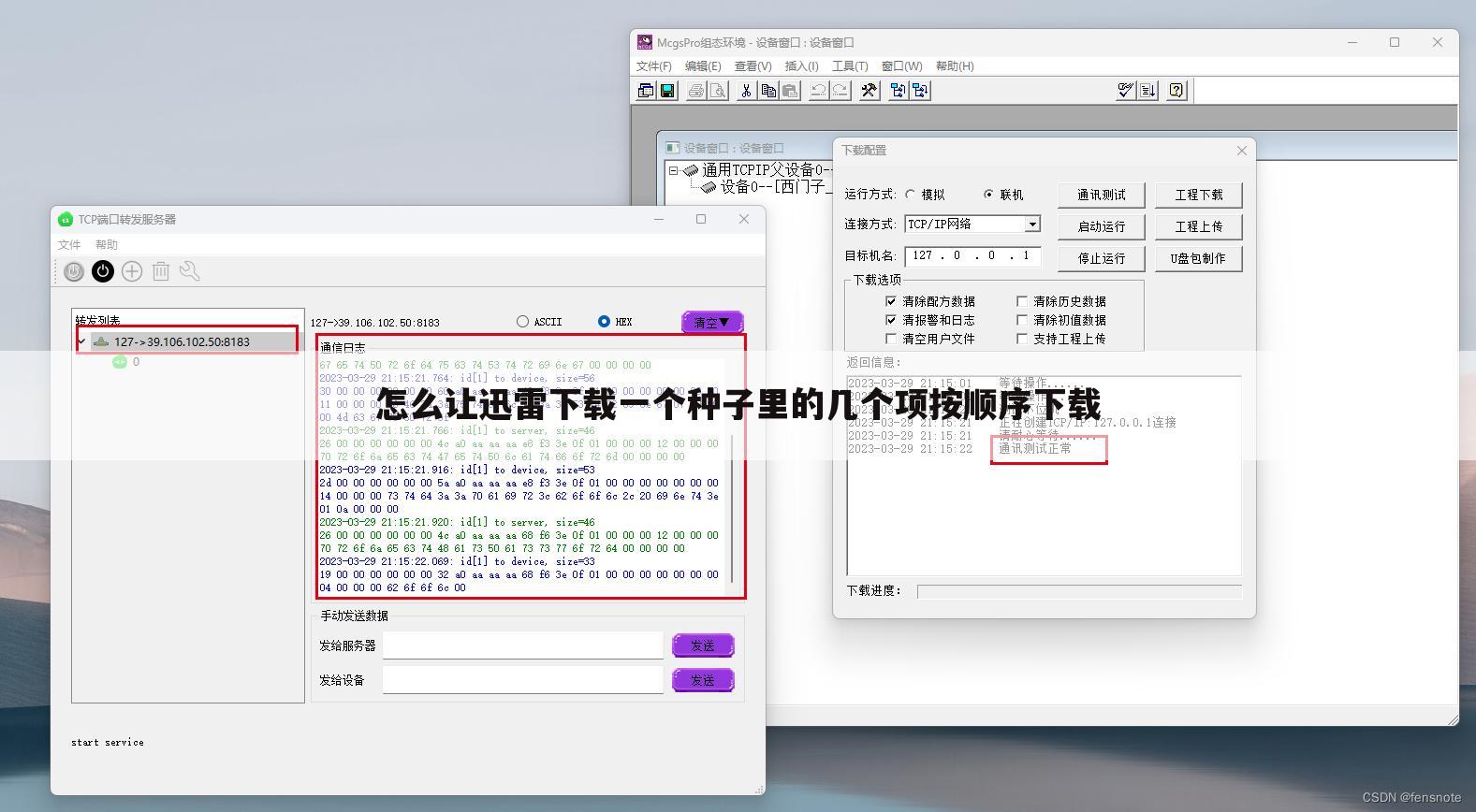Click the checkmark verify icon in McgsPro toolbar
Screen dimensions: 1476x812
(1126, 91)
